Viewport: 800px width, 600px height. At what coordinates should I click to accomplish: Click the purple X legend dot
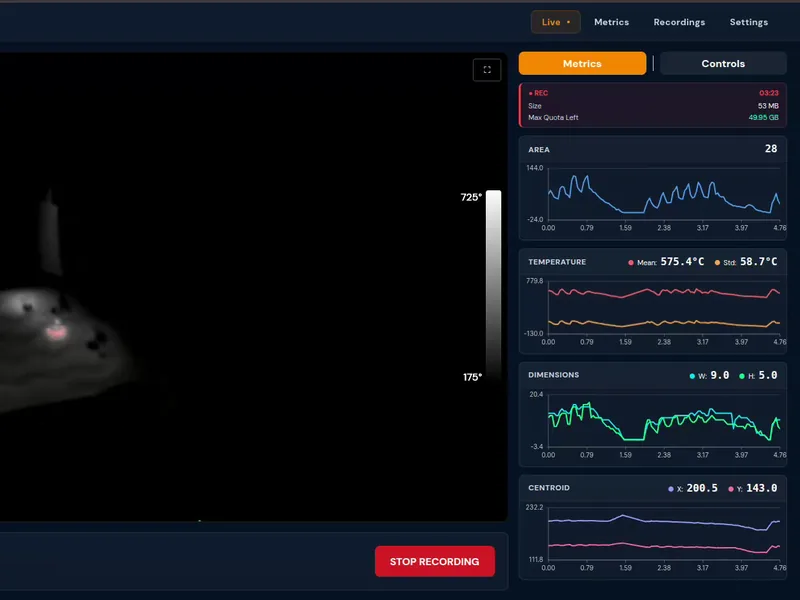coord(671,489)
